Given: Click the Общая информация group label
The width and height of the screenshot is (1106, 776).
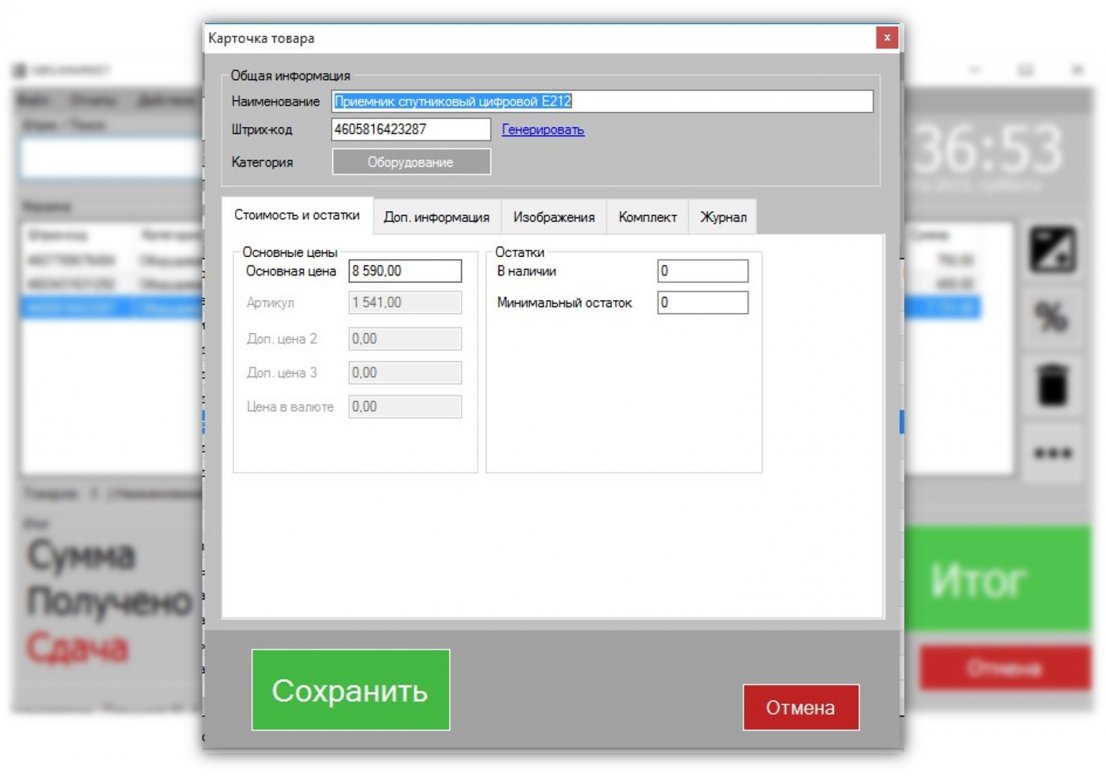Looking at the screenshot, I should tap(290, 75).
